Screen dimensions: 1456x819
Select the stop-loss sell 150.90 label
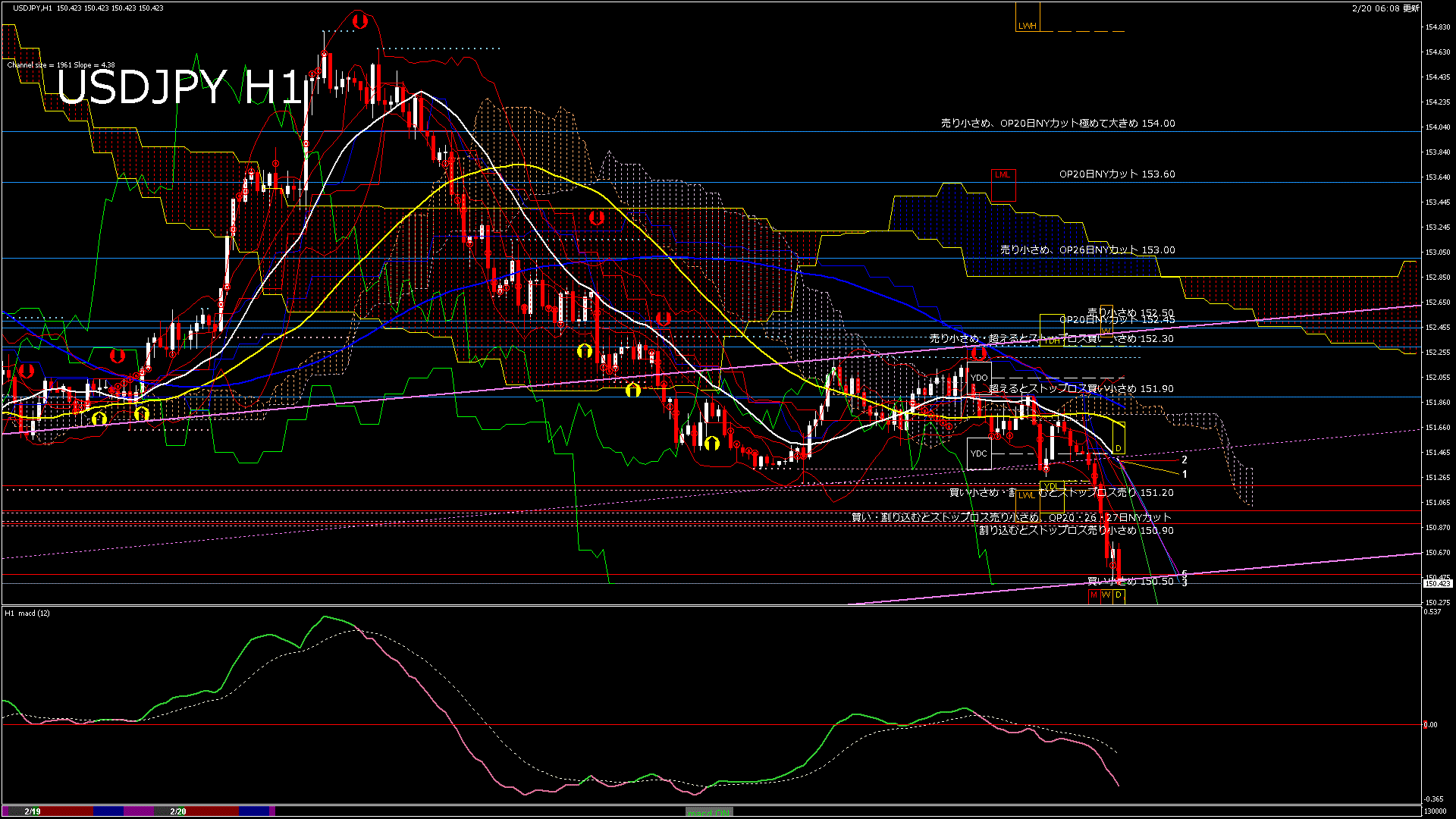1076,530
